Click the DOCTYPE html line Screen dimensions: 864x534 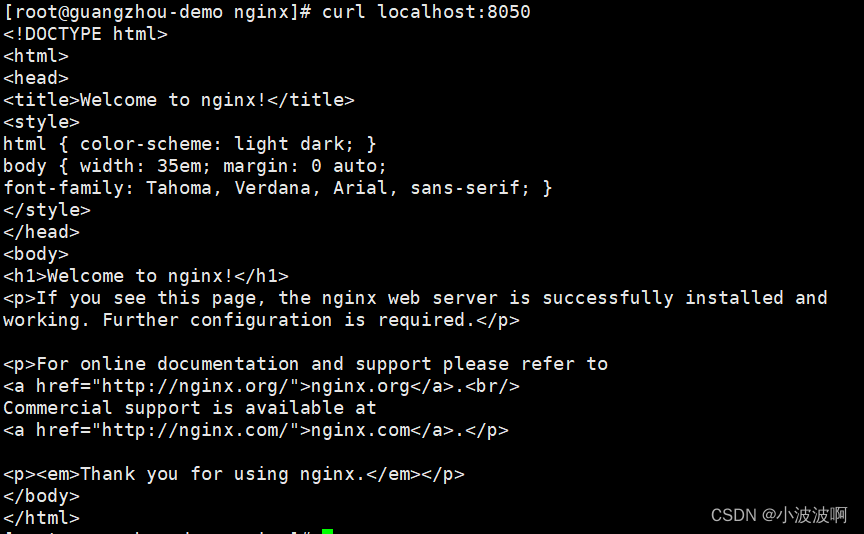click(85, 34)
